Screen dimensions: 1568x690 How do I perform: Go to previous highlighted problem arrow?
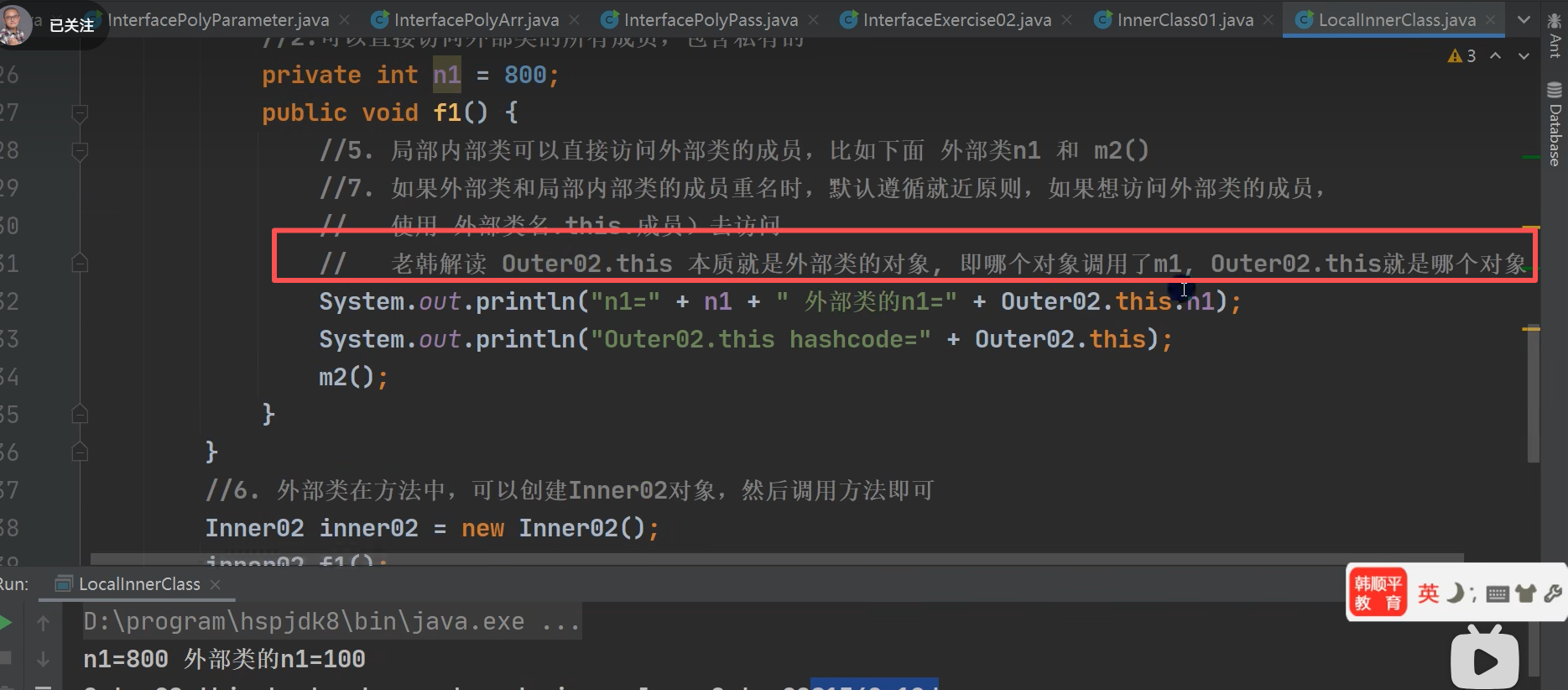pyautogui.click(x=1495, y=56)
